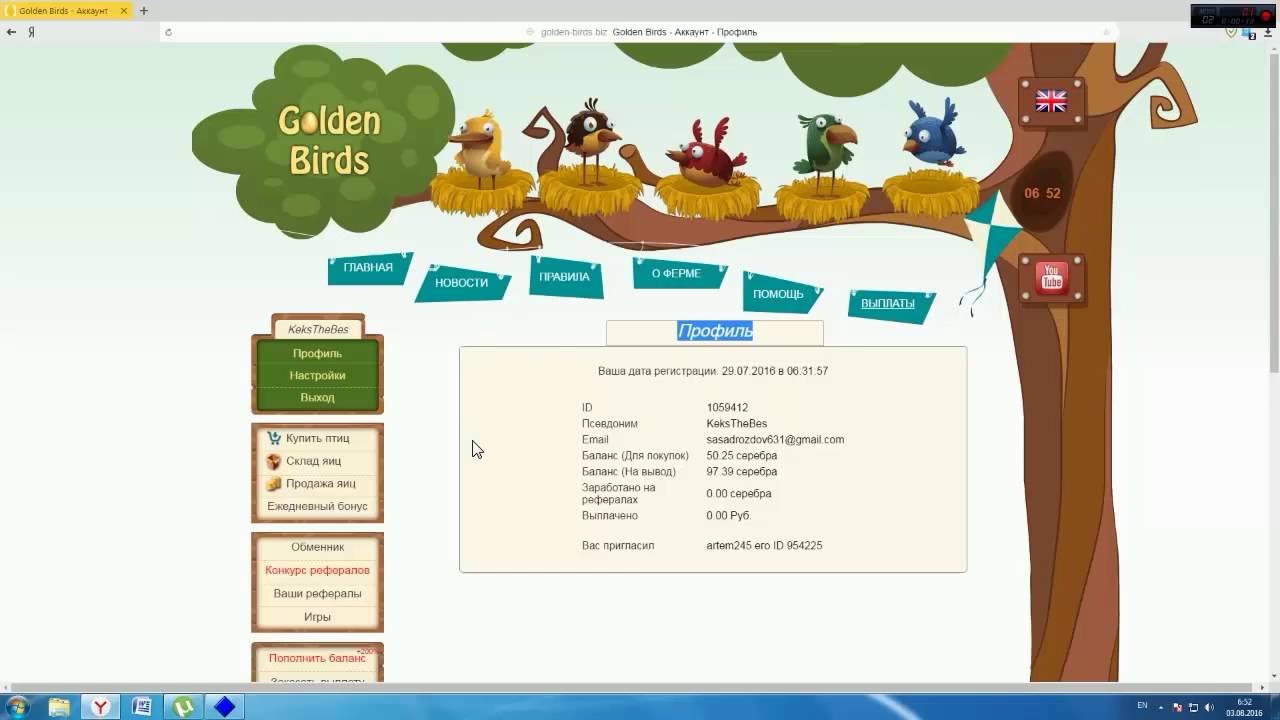Open Yandex Browser taskbar icon
1280x720 pixels.
[x=101, y=707]
